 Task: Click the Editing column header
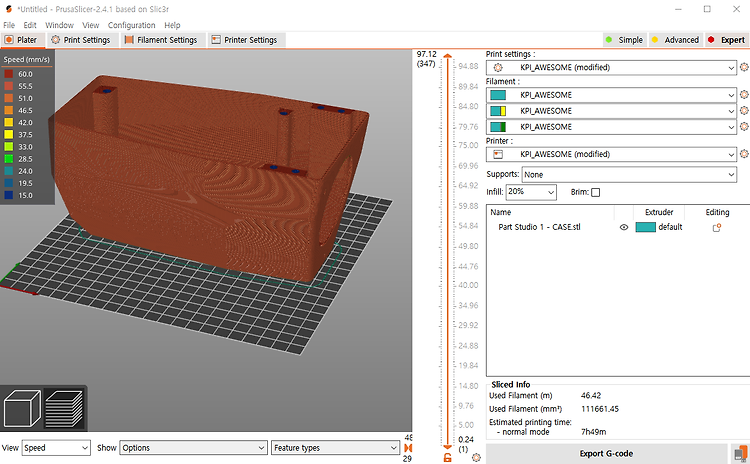pyautogui.click(x=717, y=212)
